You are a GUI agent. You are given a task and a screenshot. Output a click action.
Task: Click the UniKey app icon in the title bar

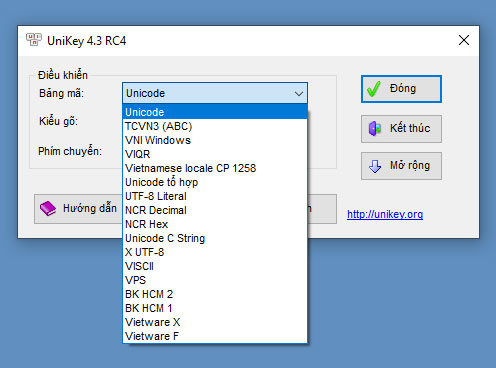click(34, 40)
